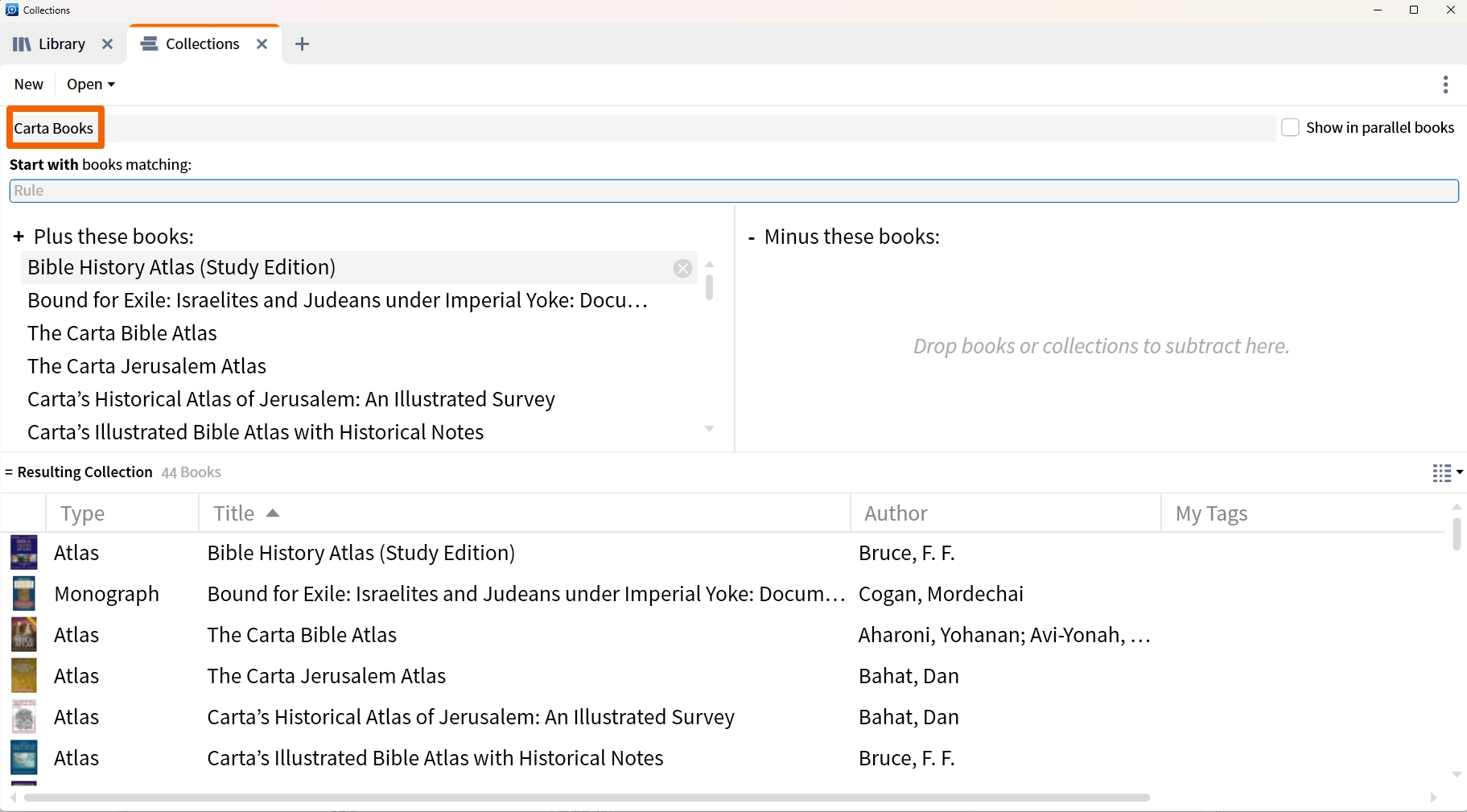Screen dimensions: 1467x812
Task: Select Carta's Historical Atlas in plus list
Action: pos(291,400)
